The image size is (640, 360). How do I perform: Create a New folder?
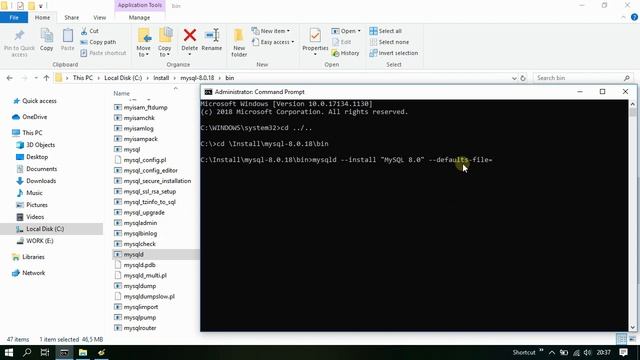pos(239,42)
